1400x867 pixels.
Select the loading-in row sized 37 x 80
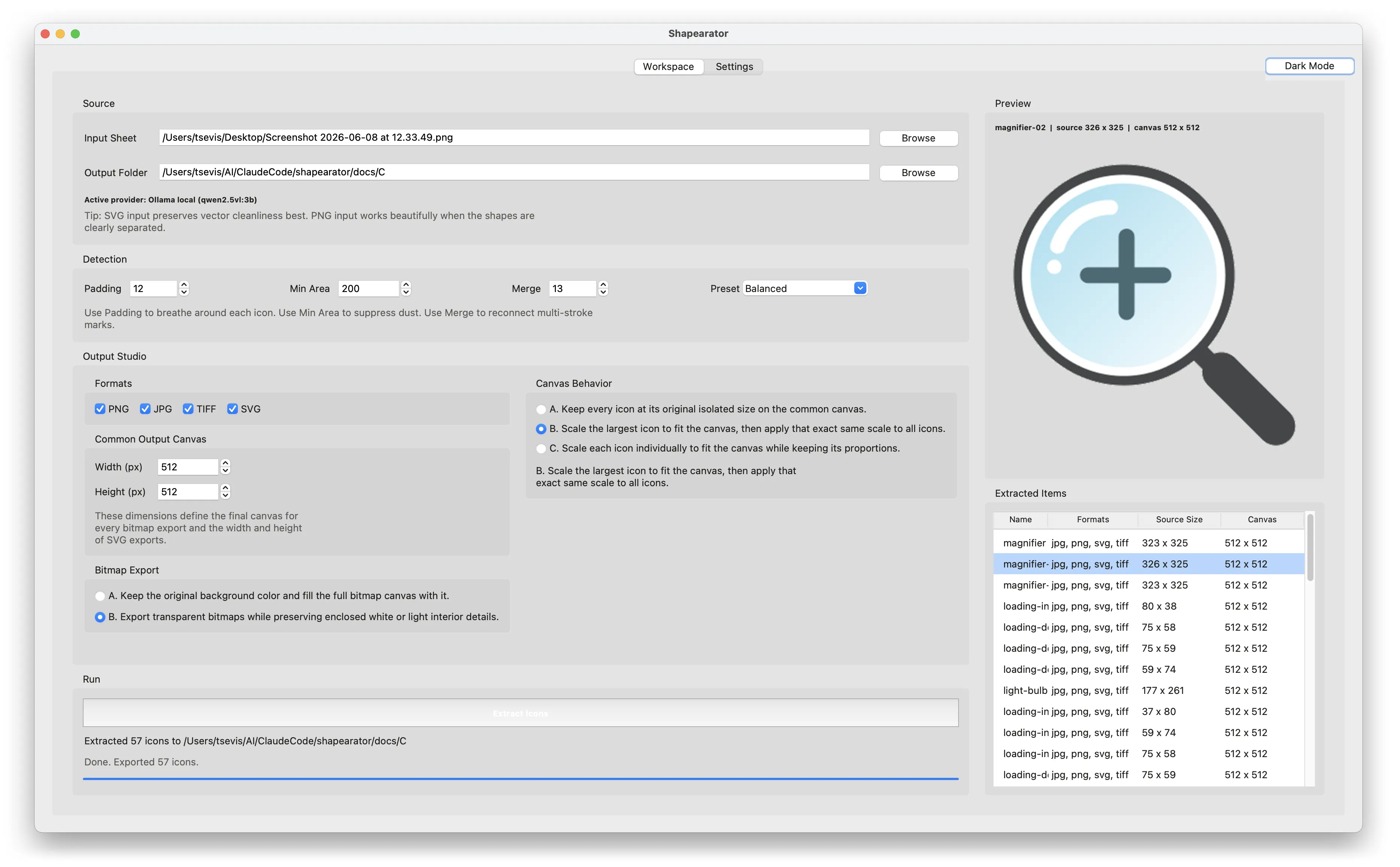1148,712
